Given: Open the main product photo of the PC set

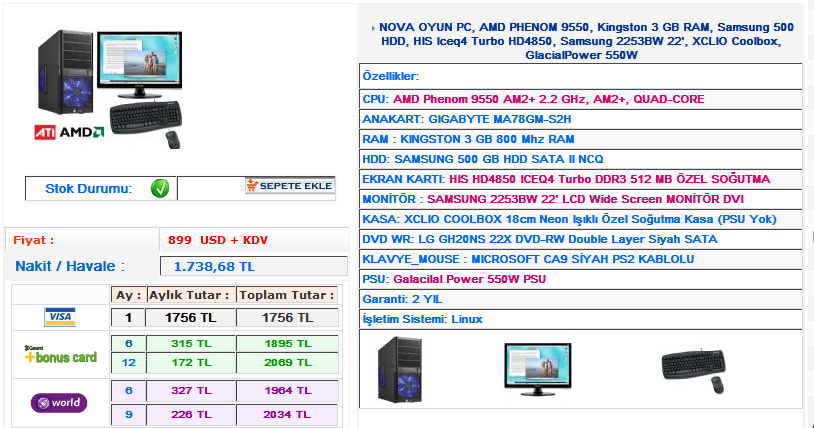Looking at the screenshot, I should point(110,89).
